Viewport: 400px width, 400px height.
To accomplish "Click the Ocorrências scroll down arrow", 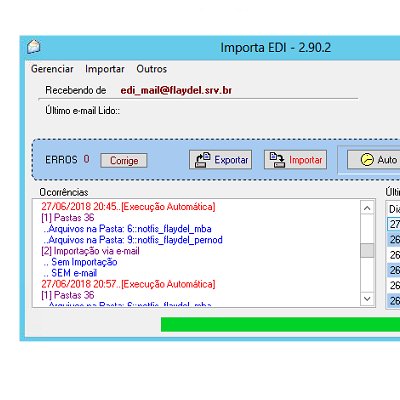I will [x=367, y=299].
